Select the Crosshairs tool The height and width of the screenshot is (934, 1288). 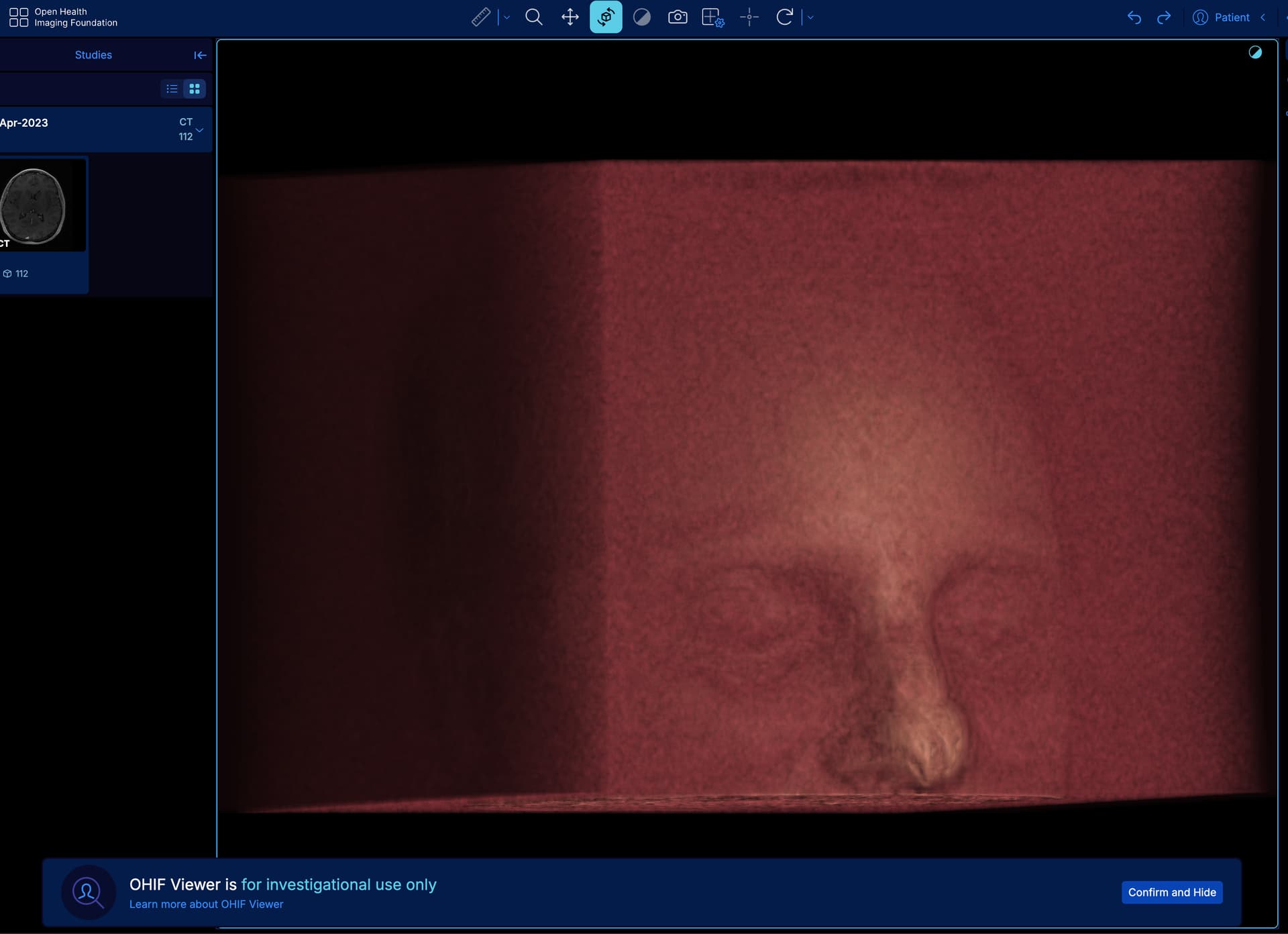pyautogui.click(x=749, y=17)
